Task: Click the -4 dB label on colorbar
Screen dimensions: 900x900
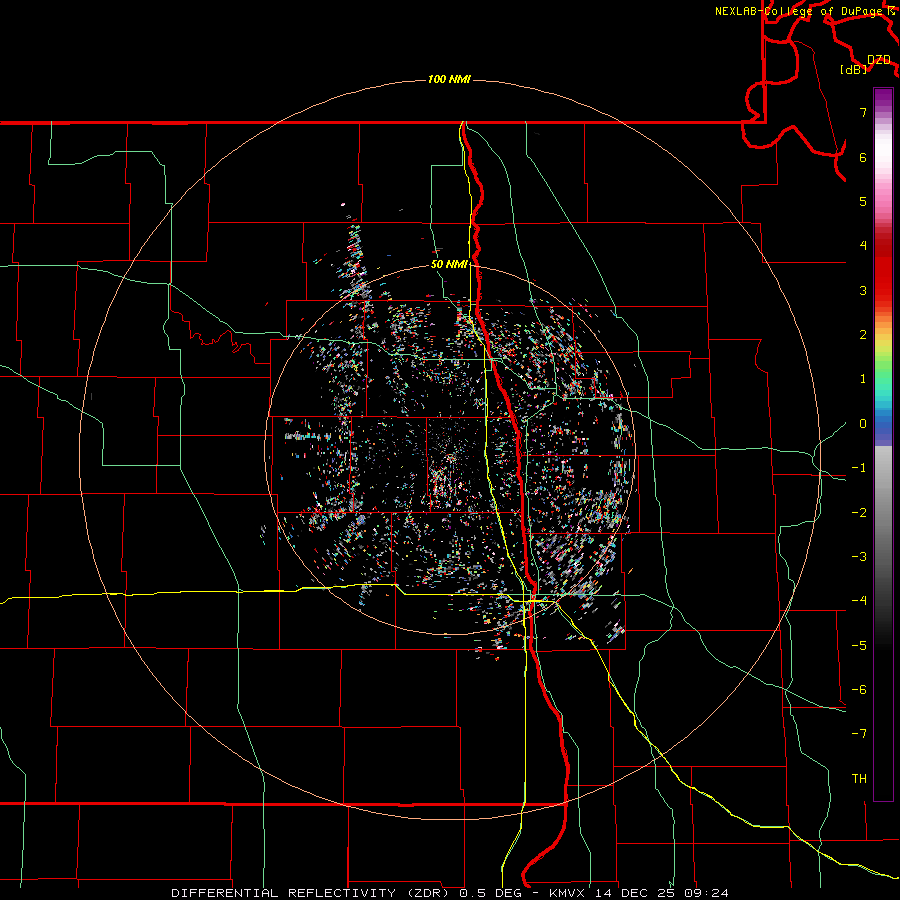Action: pyautogui.click(x=859, y=601)
